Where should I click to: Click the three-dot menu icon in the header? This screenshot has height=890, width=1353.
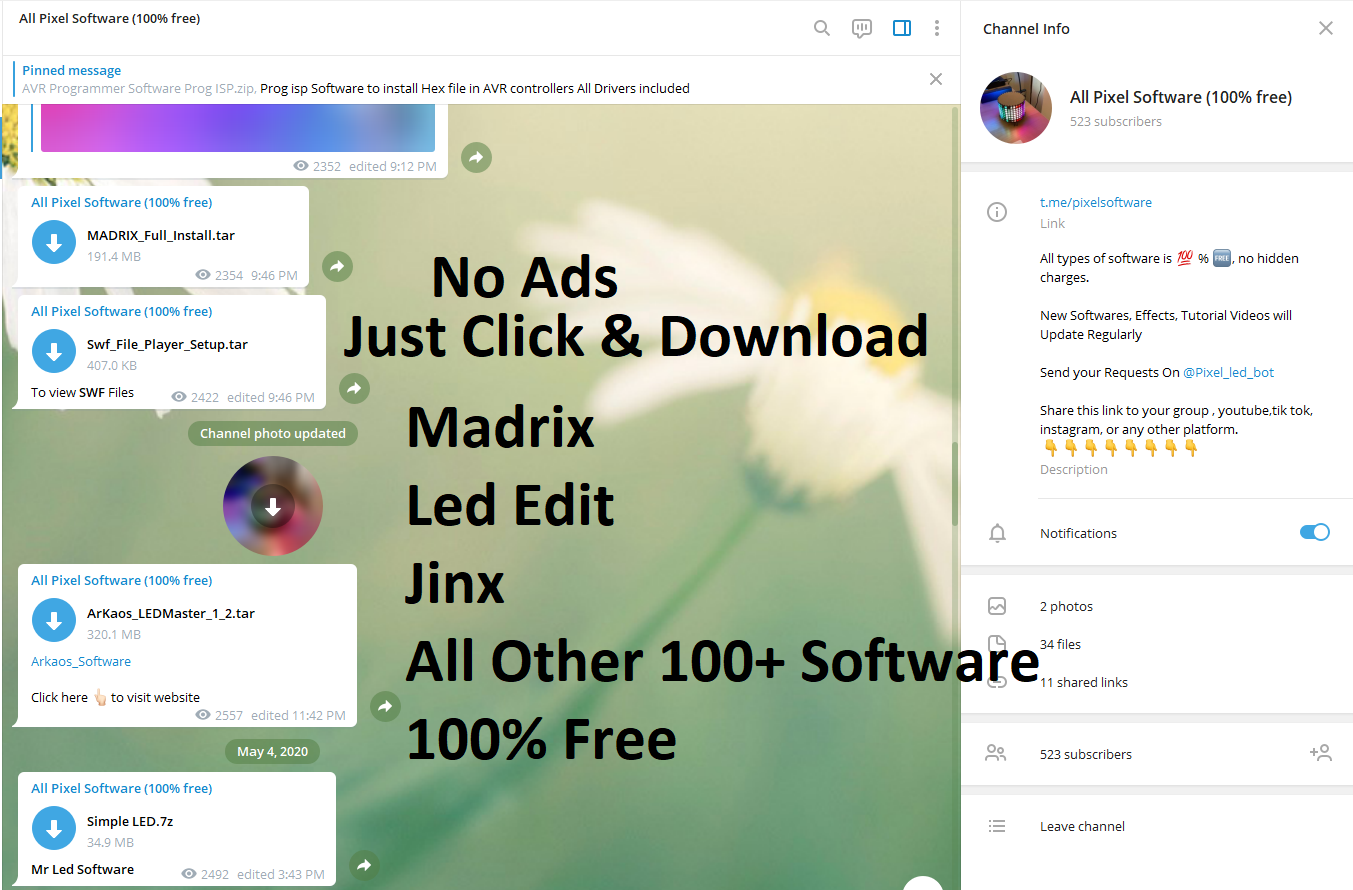point(937,28)
